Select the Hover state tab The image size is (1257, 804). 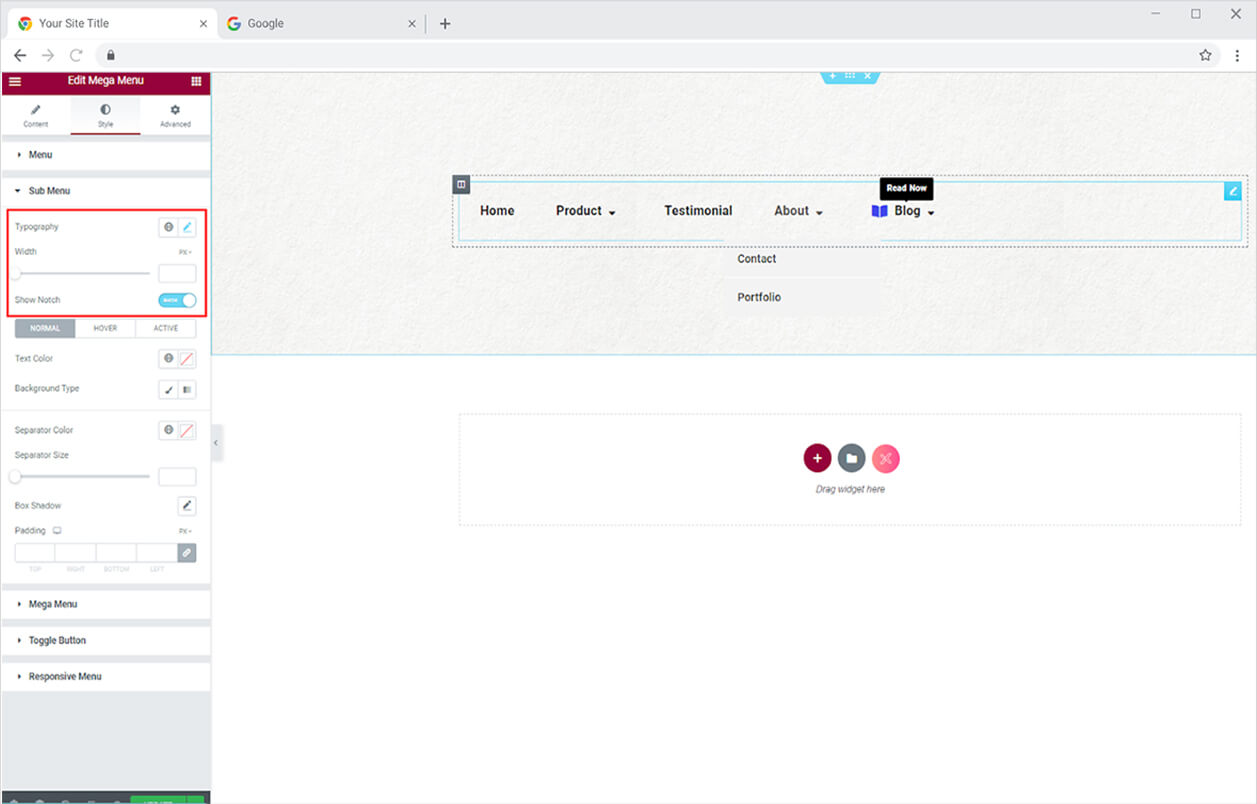tap(105, 328)
